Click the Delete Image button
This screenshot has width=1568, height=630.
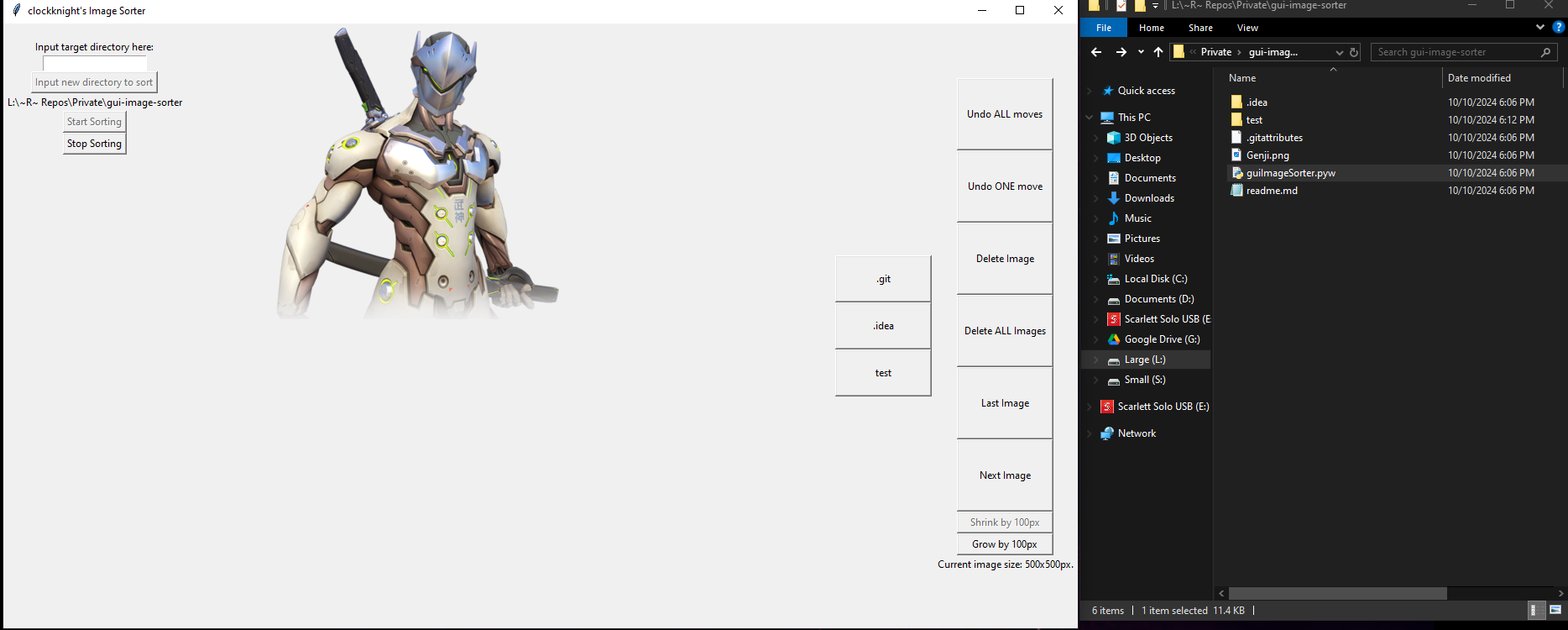1005,259
